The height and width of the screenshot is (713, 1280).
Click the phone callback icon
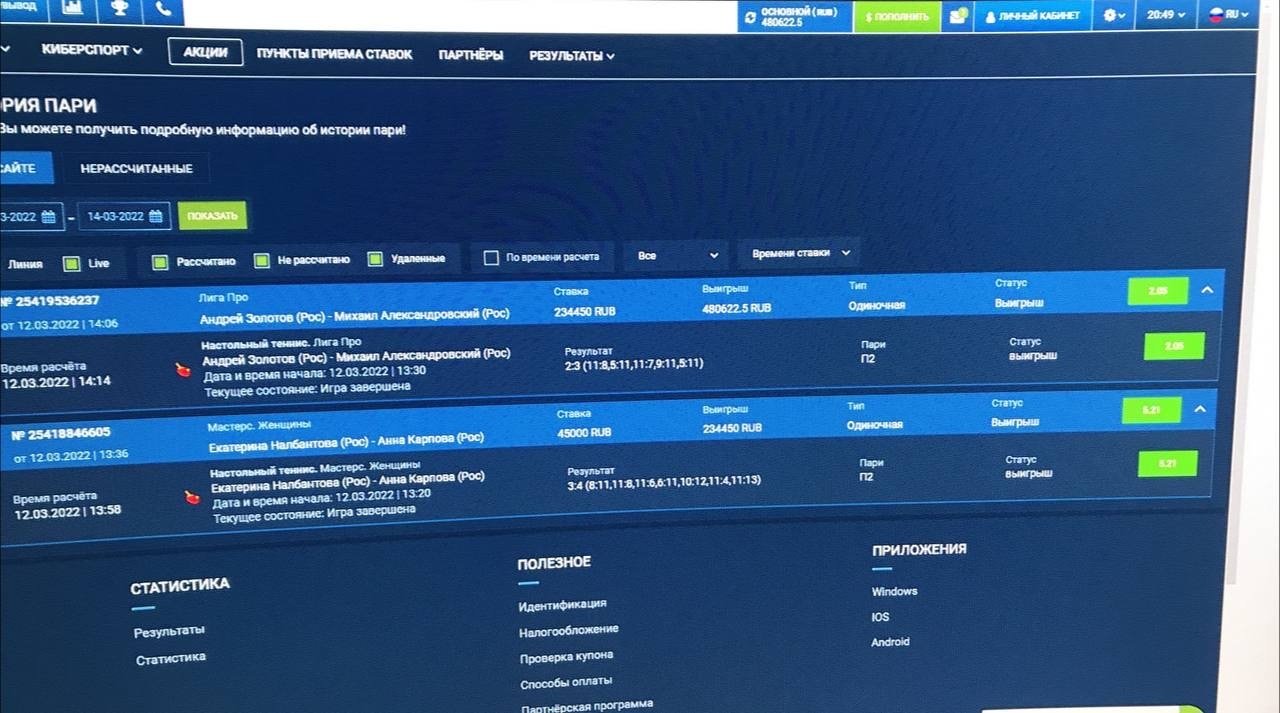(163, 9)
